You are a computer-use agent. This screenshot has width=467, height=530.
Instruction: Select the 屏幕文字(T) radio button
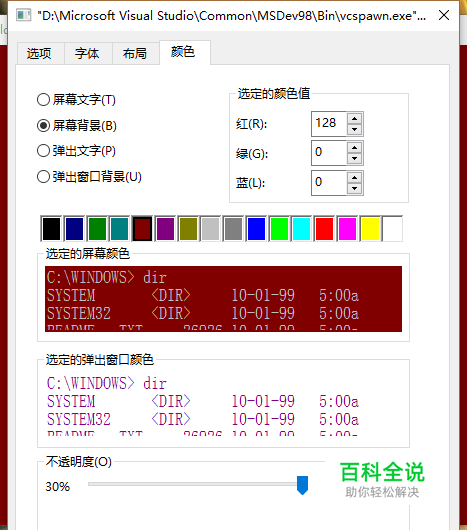76,100
